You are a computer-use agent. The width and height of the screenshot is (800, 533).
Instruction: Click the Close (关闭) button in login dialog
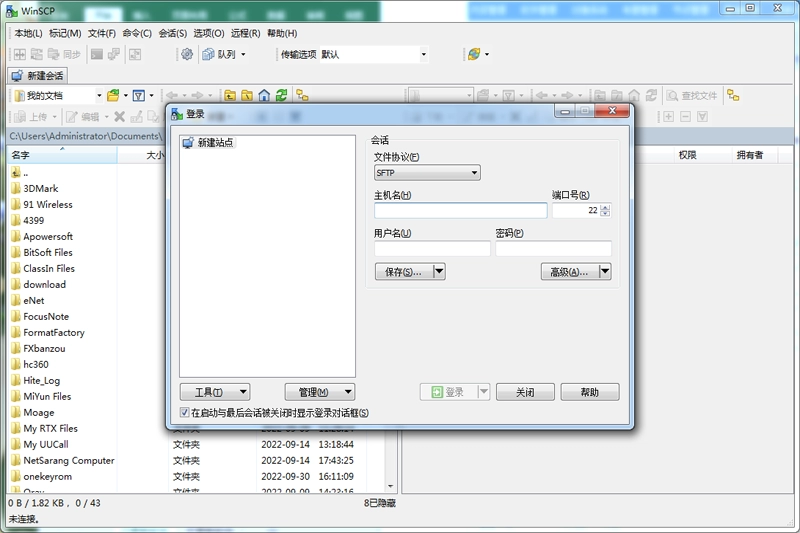click(x=525, y=392)
